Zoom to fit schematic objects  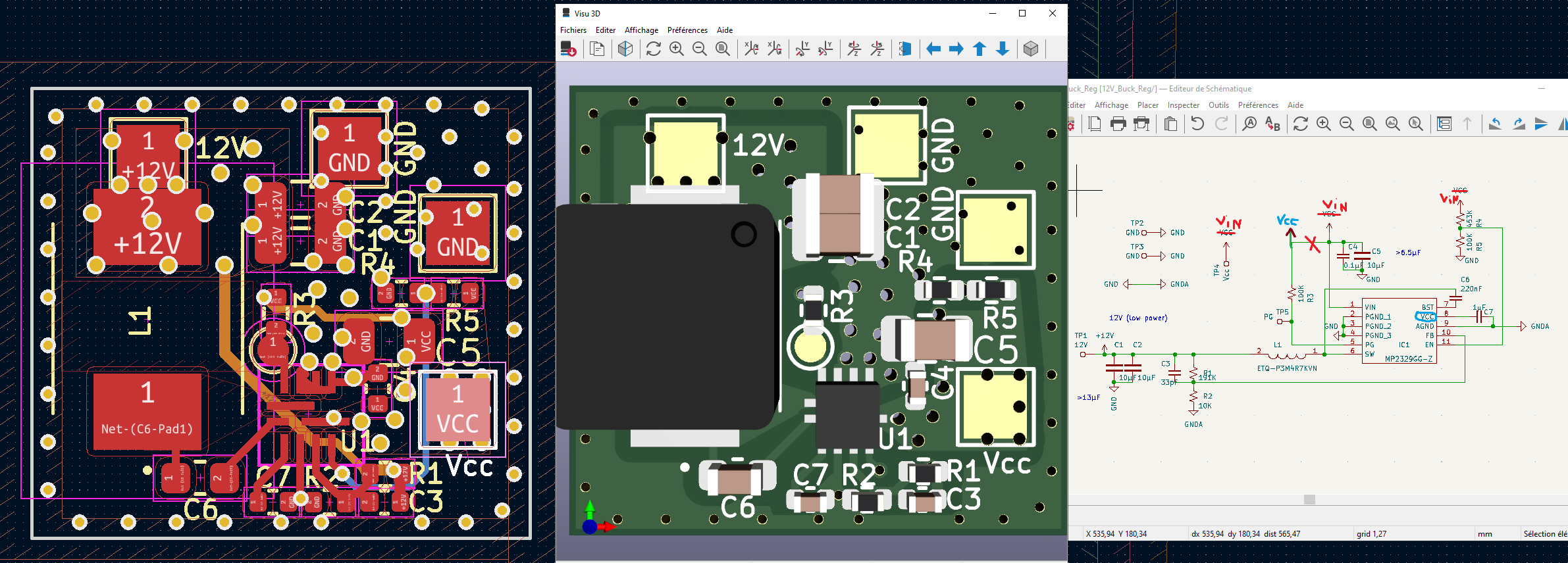[x=1392, y=124]
